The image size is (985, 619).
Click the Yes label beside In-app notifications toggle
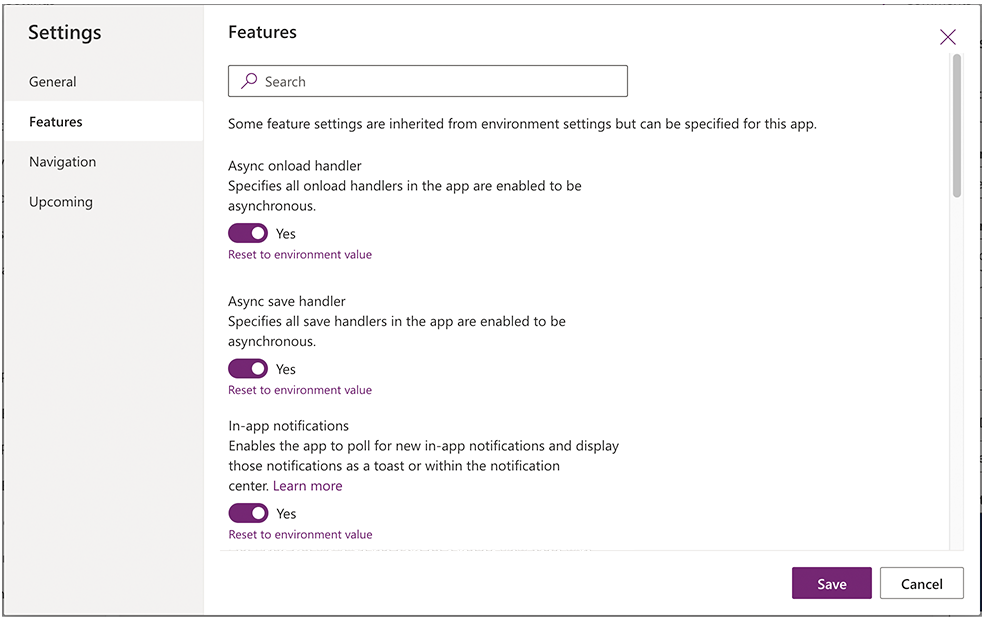[286, 514]
